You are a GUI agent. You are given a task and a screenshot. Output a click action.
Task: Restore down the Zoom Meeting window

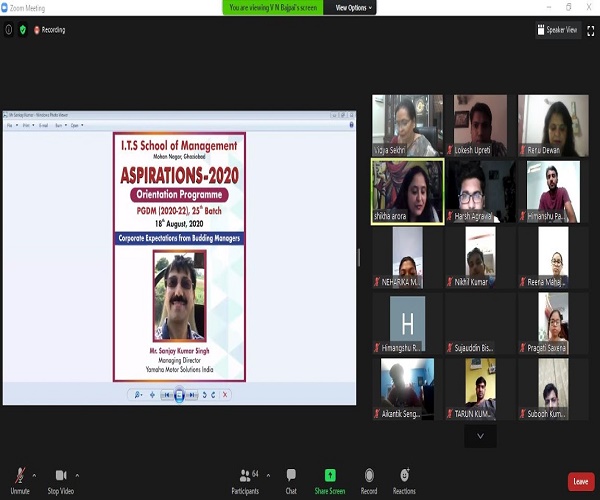pos(569,7)
